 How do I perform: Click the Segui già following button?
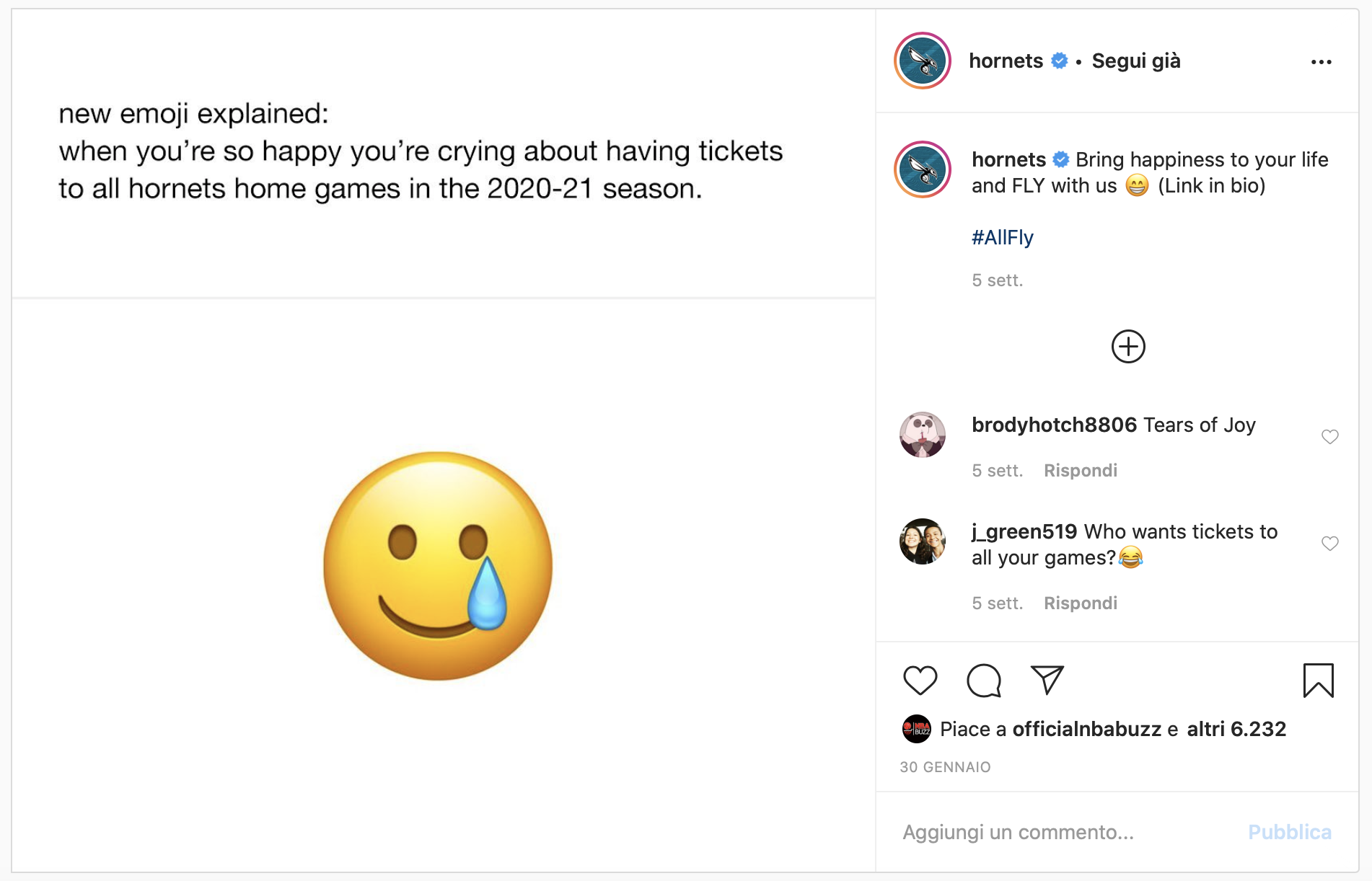(x=1135, y=61)
